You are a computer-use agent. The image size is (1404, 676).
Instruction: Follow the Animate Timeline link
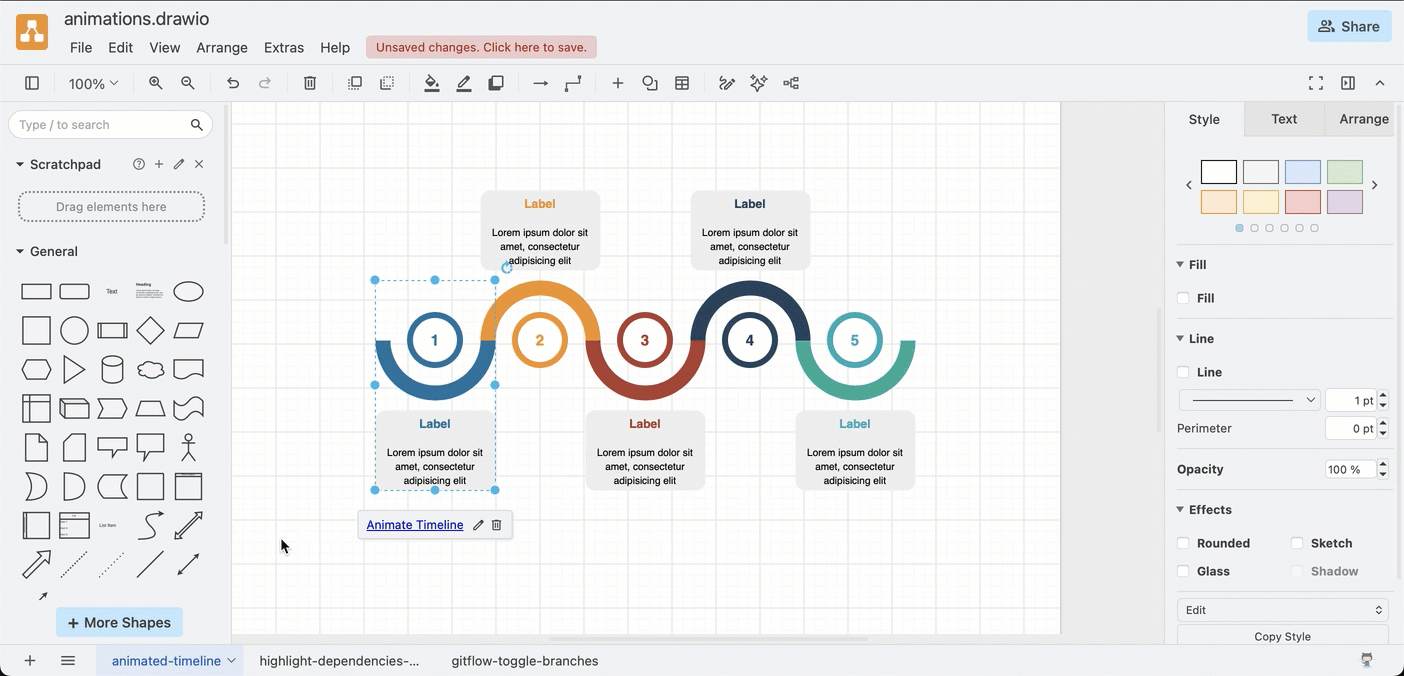[x=415, y=525]
